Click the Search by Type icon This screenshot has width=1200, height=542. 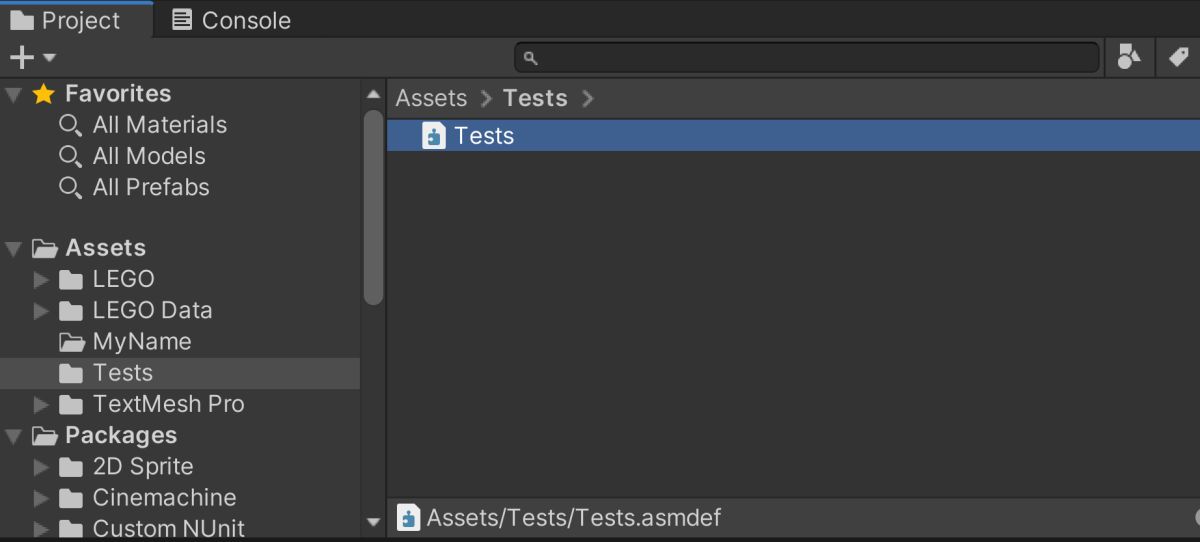pyautogui.click(x=1129, y=58)
